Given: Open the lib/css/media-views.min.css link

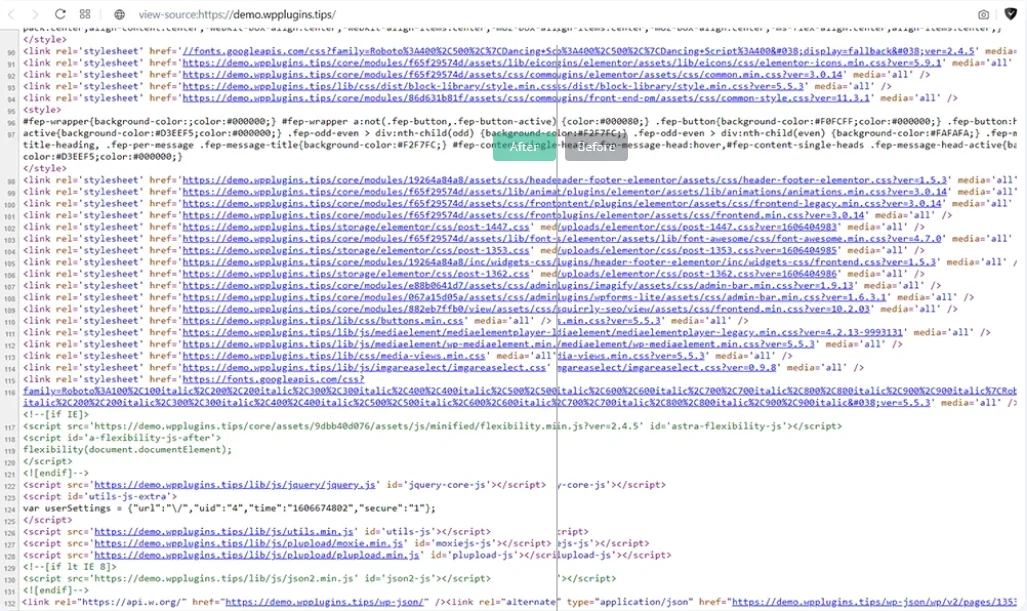Looking at the screenshot, I should (x=334, y=357).
